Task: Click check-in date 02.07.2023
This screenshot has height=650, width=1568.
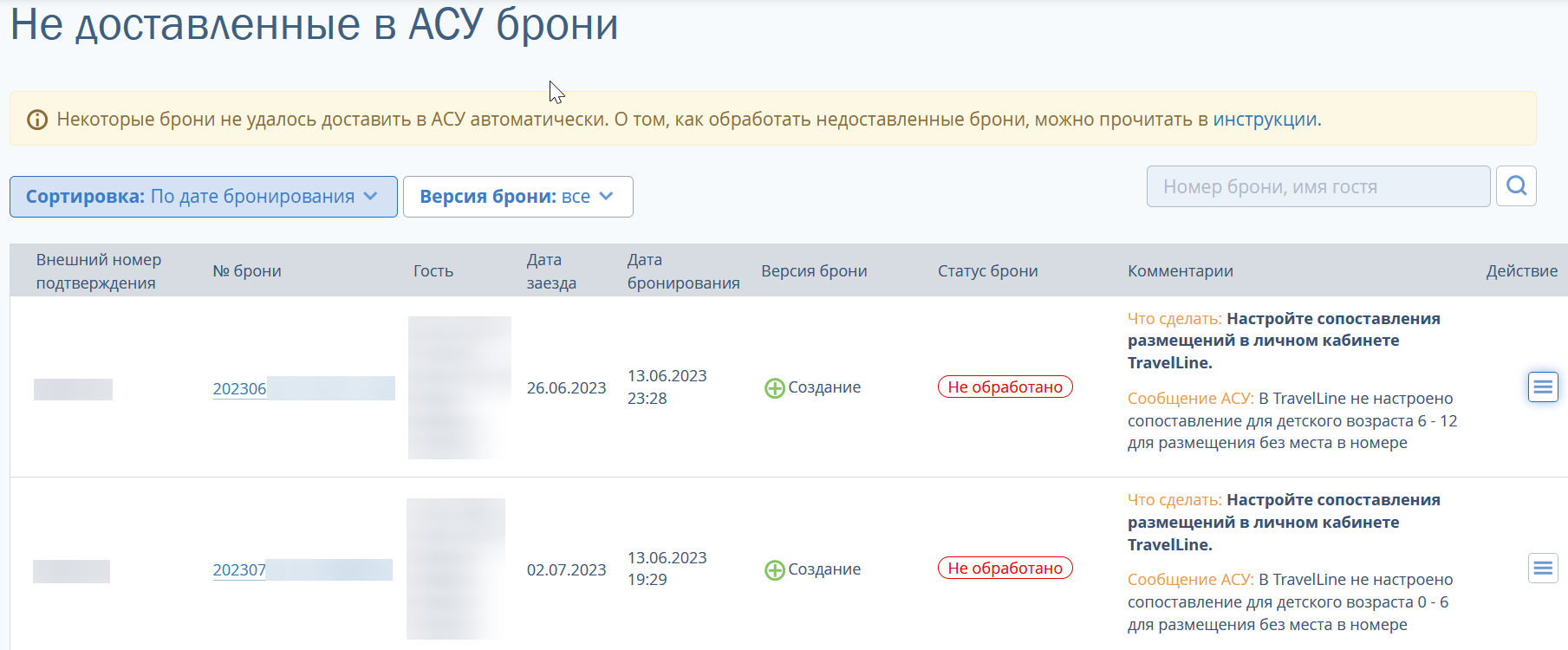Action: (x=567, y=570)
